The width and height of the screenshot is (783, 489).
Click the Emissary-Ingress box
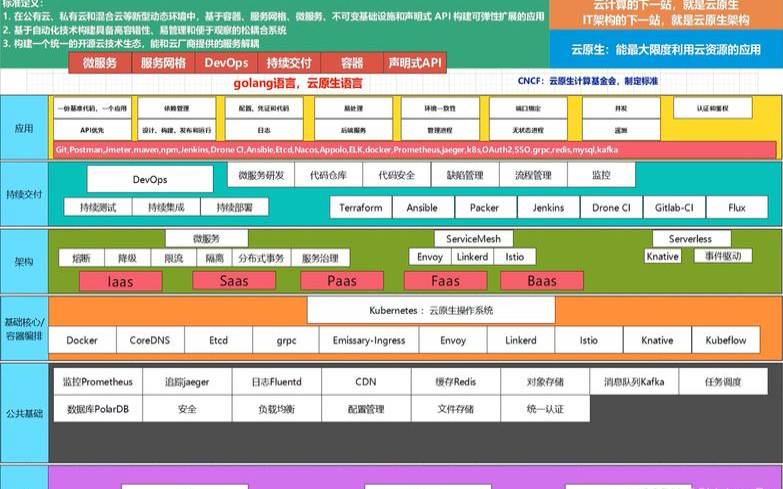point(363,340)
